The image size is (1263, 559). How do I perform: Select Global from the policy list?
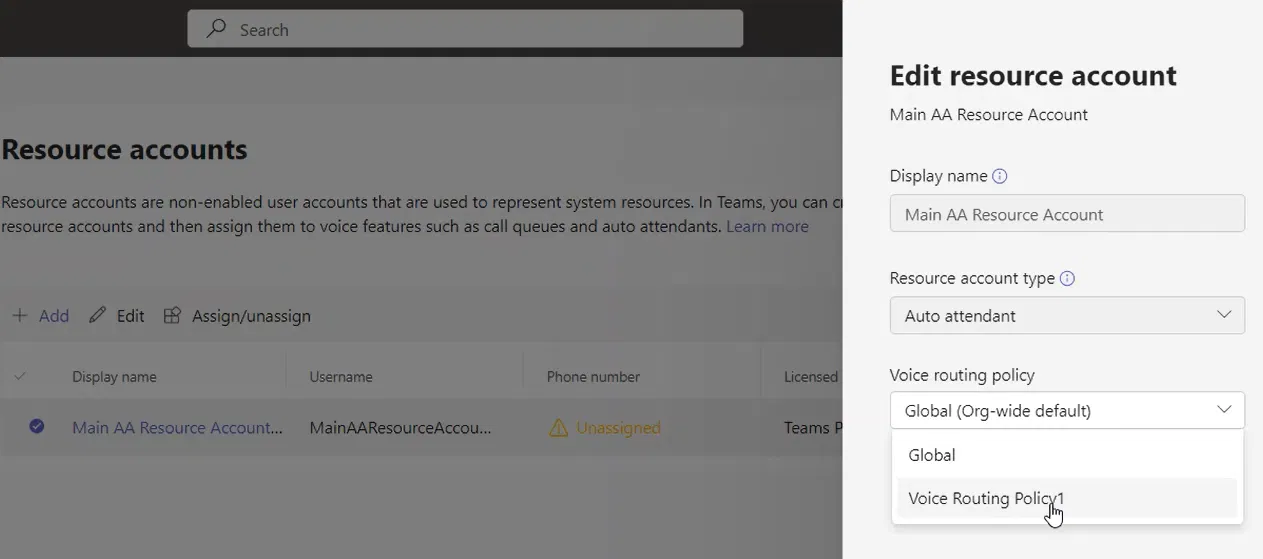click(x=932, y=455)
